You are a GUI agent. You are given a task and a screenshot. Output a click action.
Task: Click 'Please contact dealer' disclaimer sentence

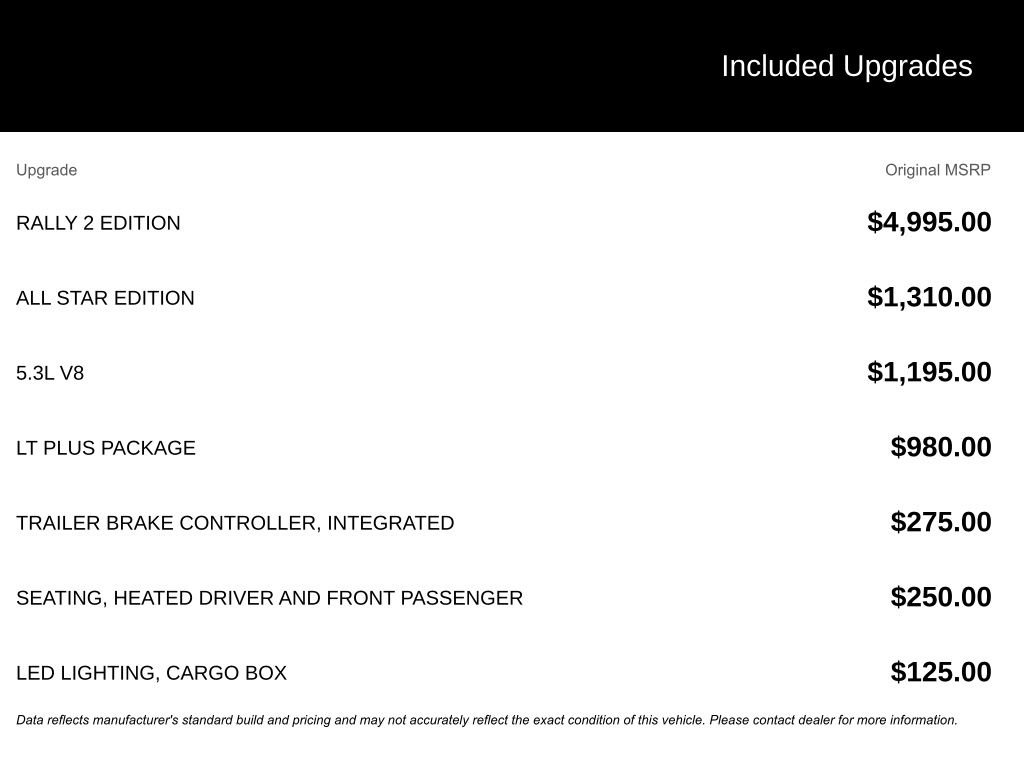click(x=833, y=720)
